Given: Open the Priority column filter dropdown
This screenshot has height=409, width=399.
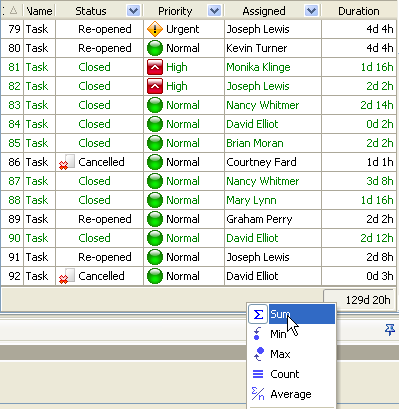Looking at the screenshot, I should 214,11.
